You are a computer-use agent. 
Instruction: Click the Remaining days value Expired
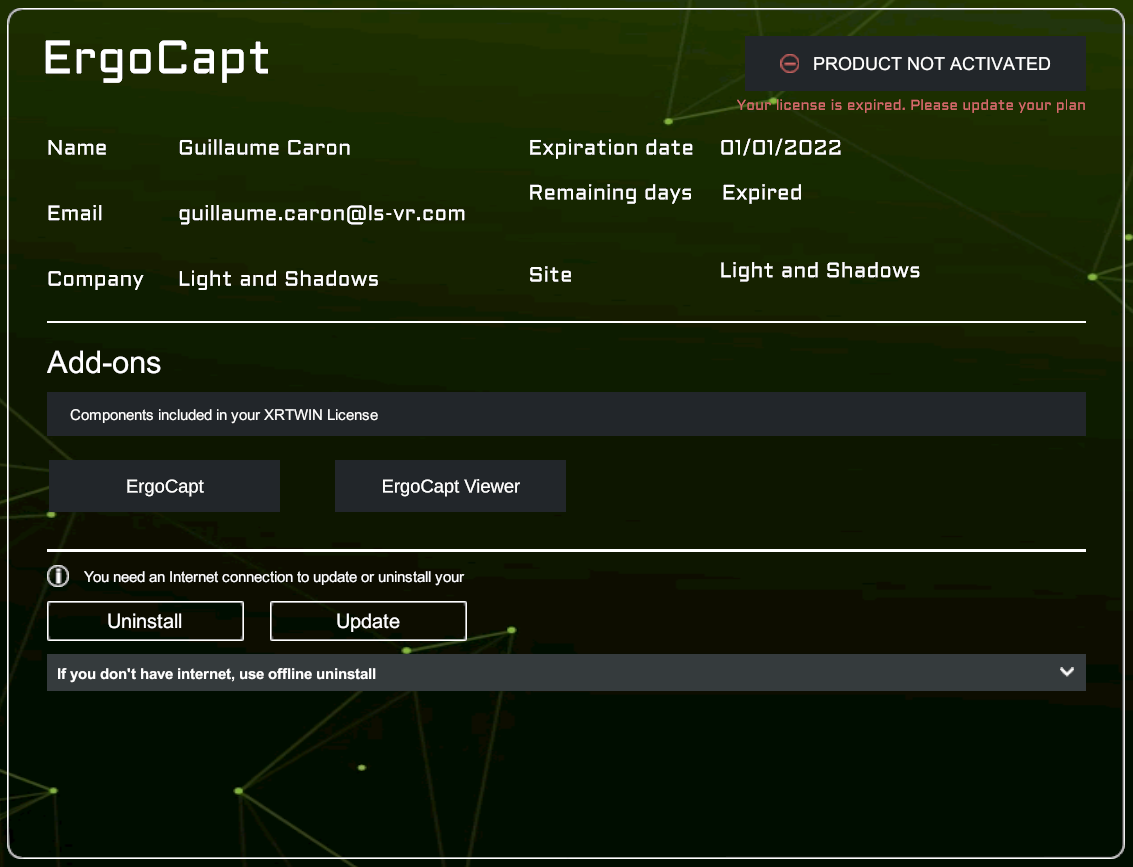point(762,193)
